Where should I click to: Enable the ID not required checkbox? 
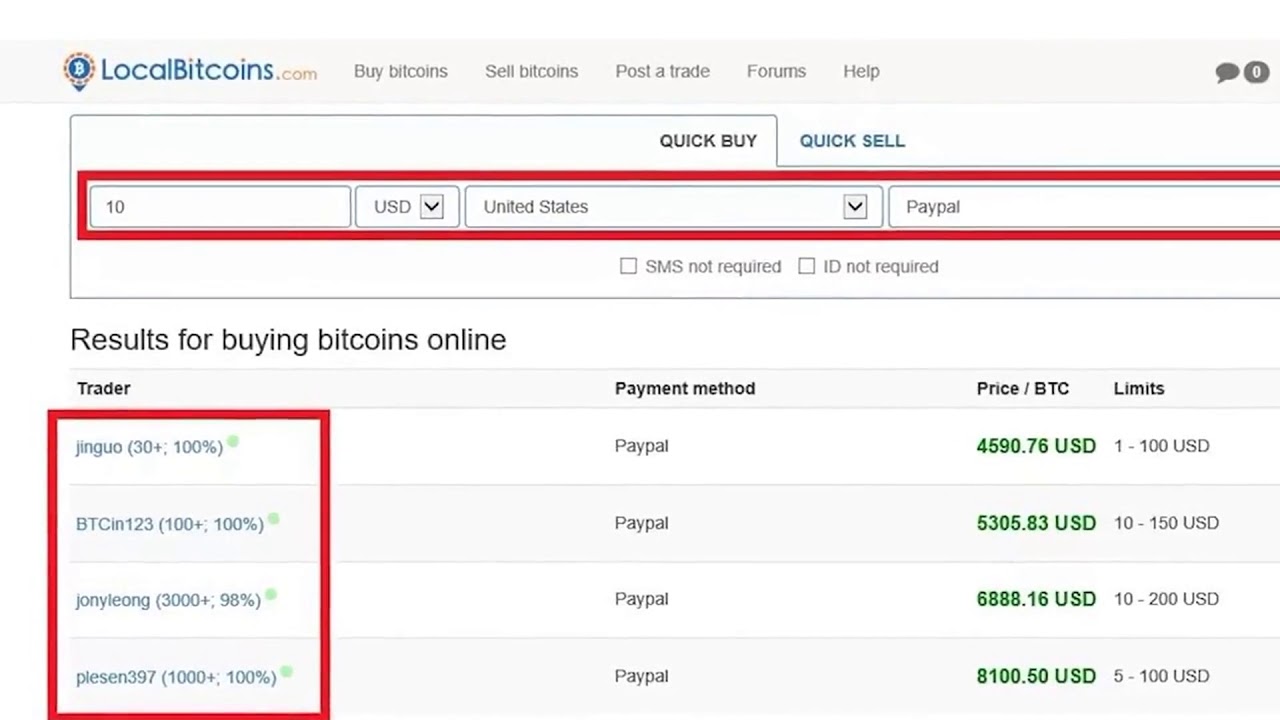[807, 266]
